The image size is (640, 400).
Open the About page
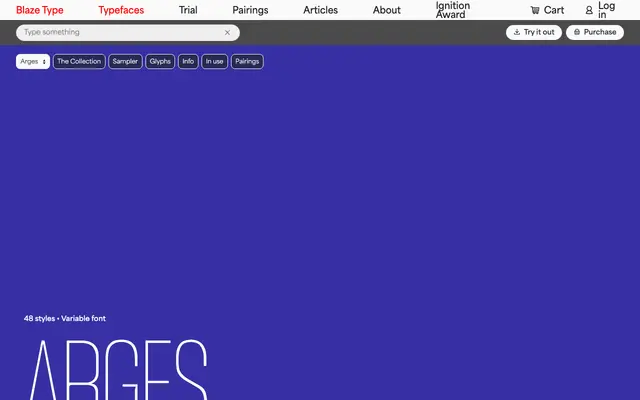[x=387, y=10]
